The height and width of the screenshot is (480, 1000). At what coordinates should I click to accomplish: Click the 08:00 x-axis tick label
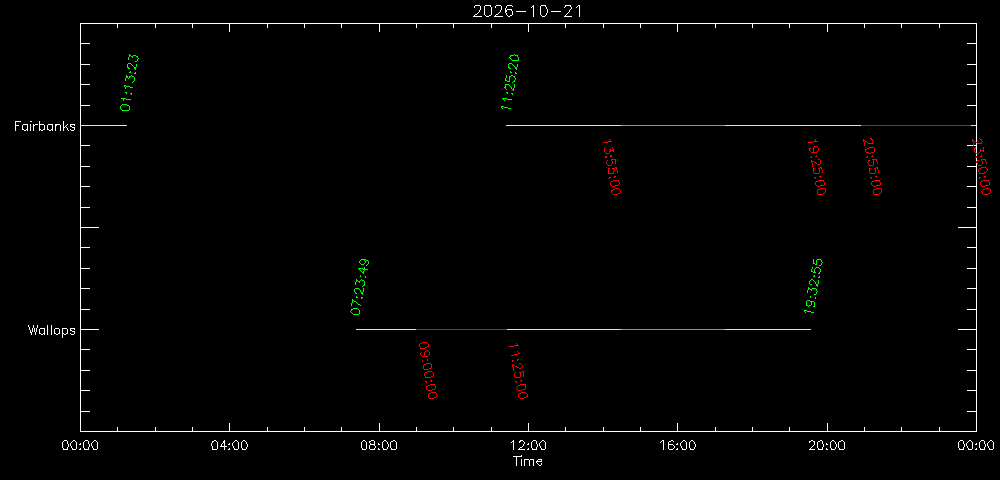(379, 445)
